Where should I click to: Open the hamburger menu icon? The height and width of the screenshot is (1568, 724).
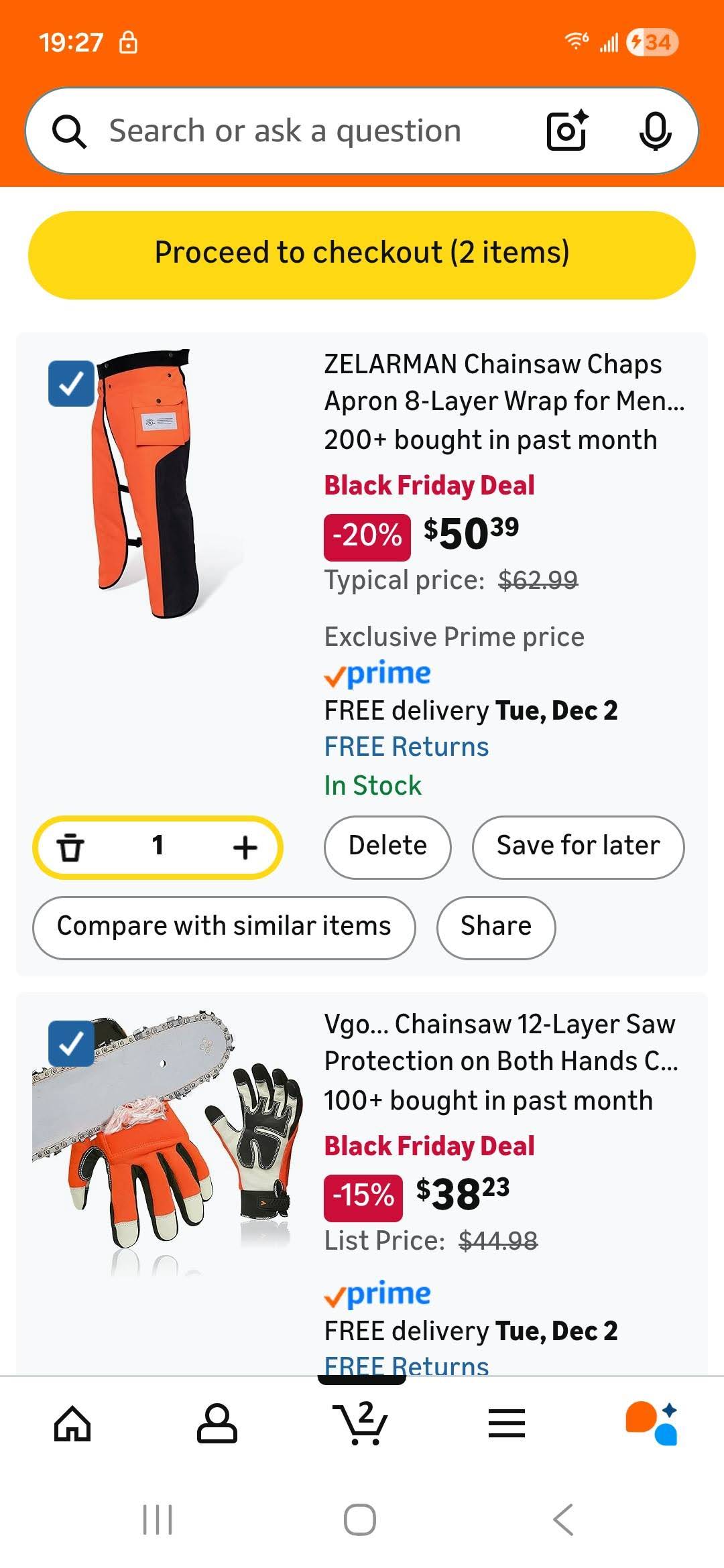coord(507,1423)
